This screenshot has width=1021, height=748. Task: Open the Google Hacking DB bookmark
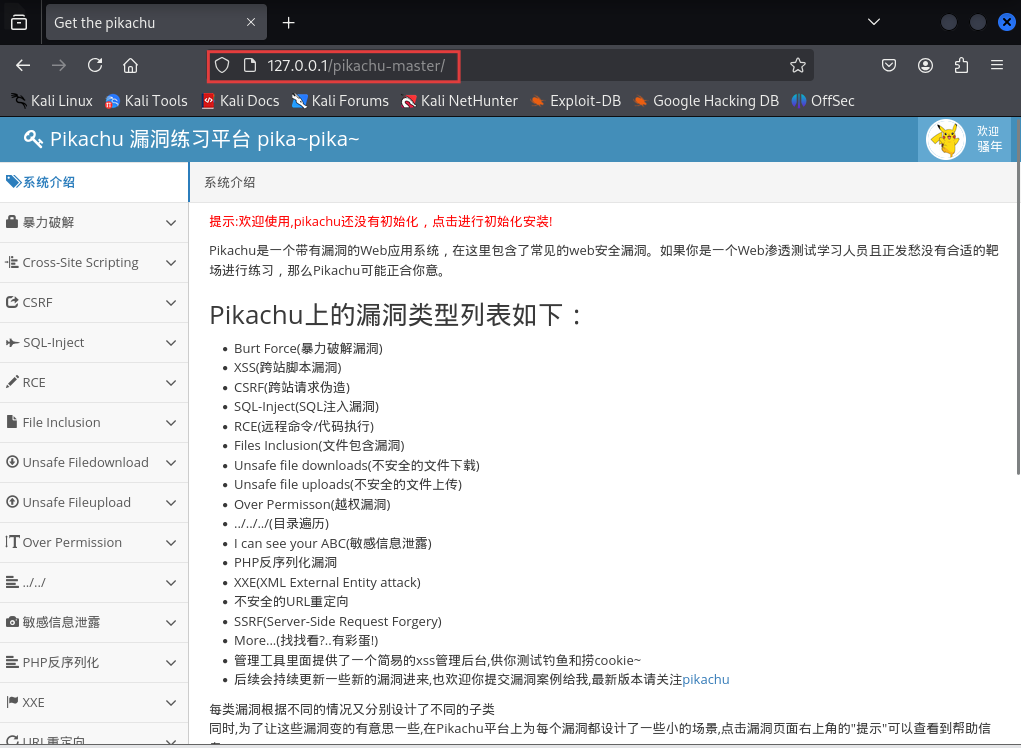click(x=706, y=101)
